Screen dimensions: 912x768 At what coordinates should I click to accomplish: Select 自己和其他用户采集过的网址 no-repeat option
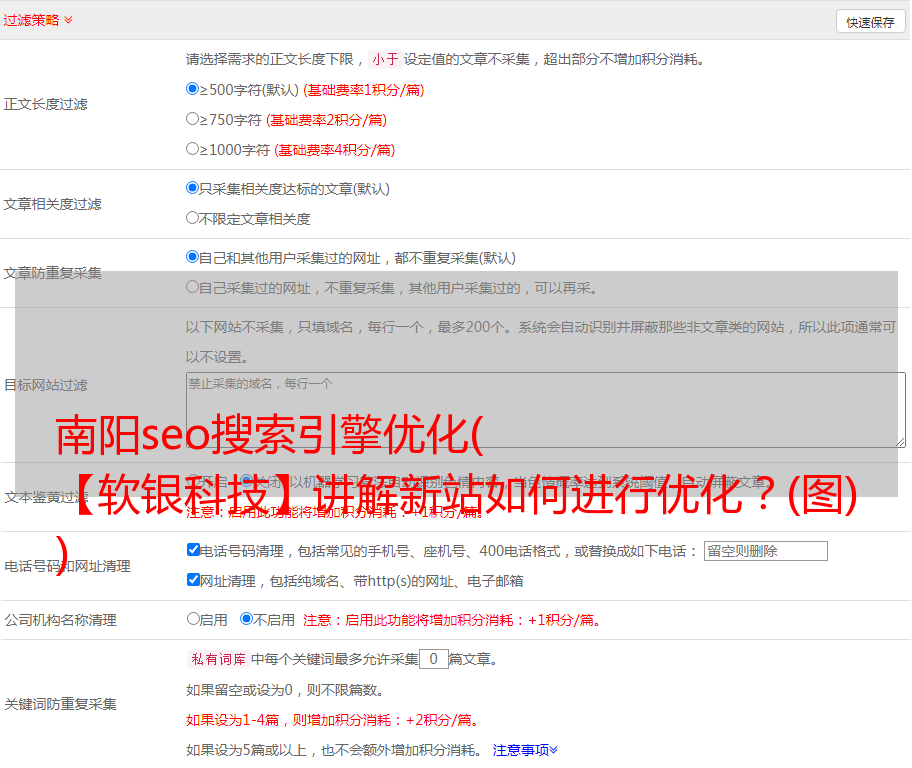tap(193, 257)
